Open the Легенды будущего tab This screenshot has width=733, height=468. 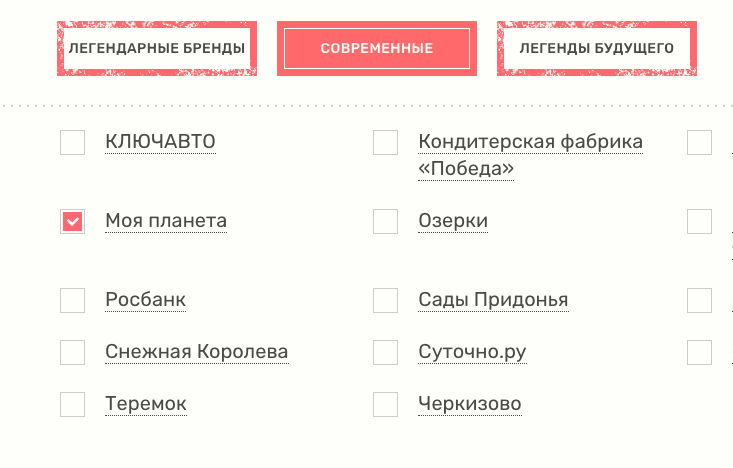596,48
